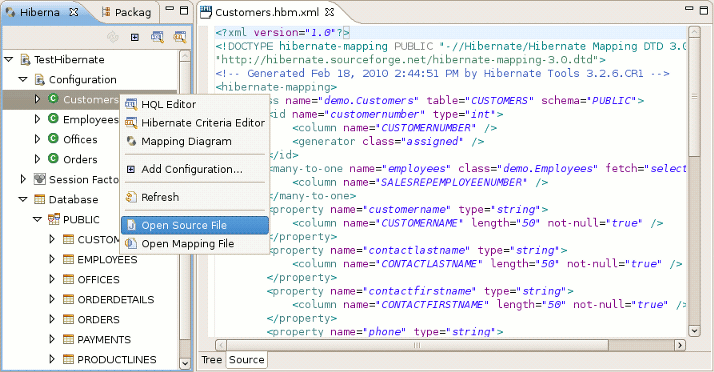
Task: Collapse the PUBLIC schema node
Action: tap(37, 219)
